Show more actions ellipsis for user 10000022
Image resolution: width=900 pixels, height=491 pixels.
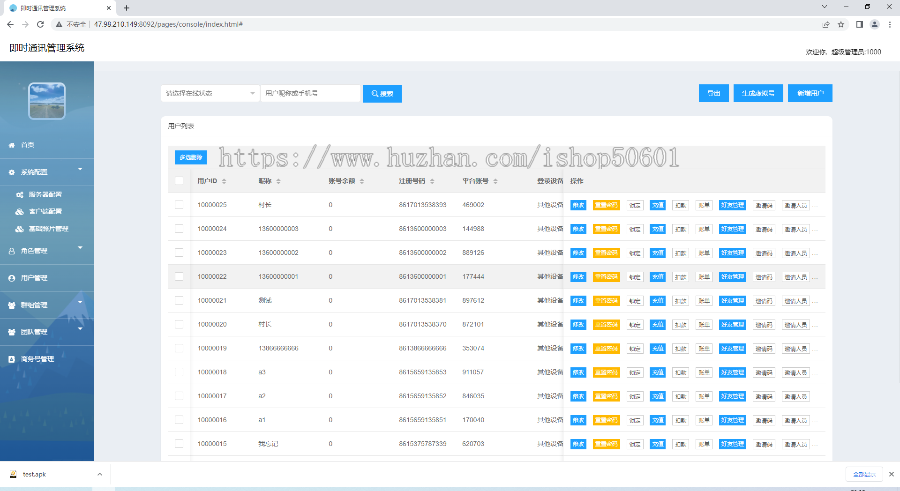(x=815, y=277)
